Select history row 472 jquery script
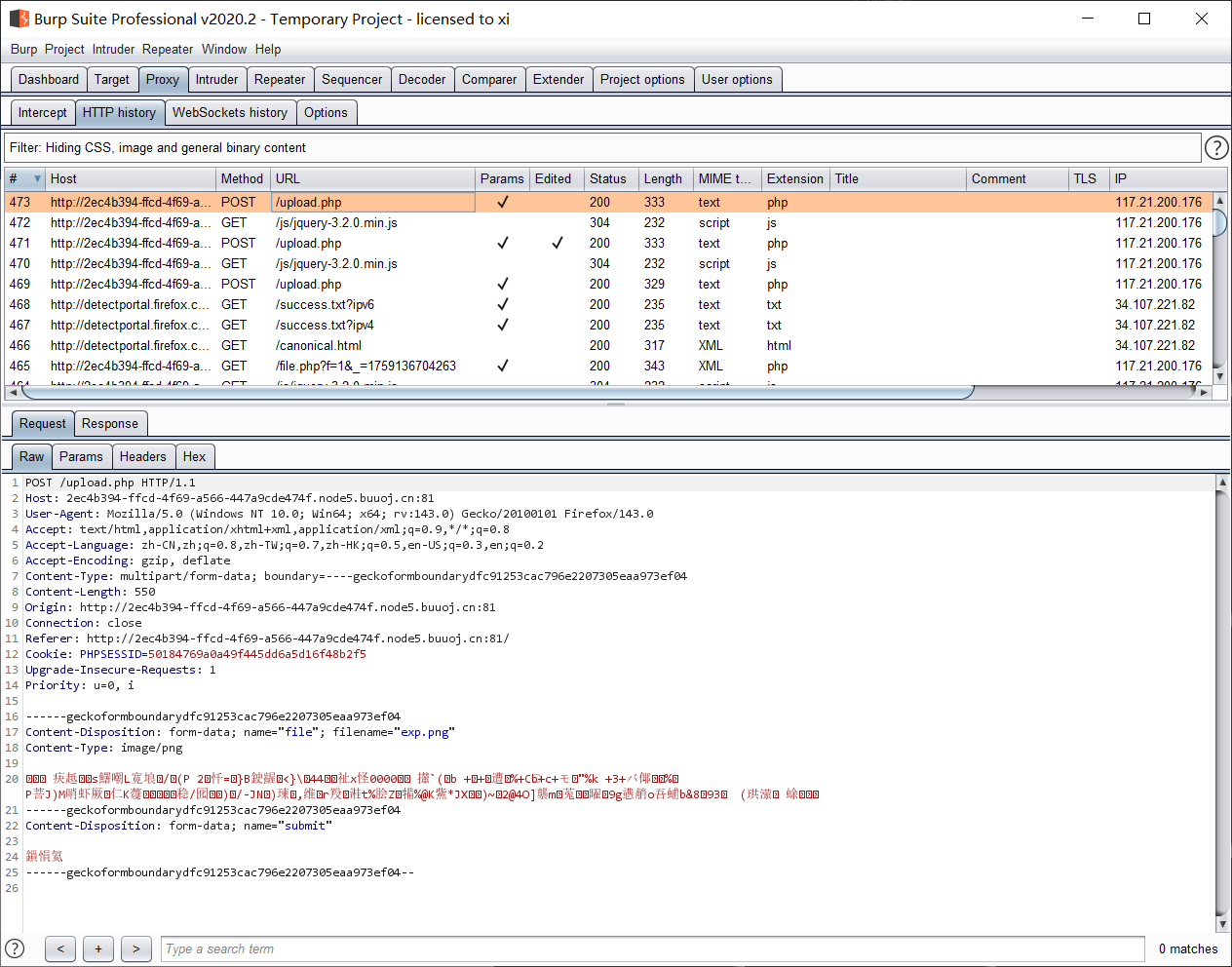 [608, 223]
